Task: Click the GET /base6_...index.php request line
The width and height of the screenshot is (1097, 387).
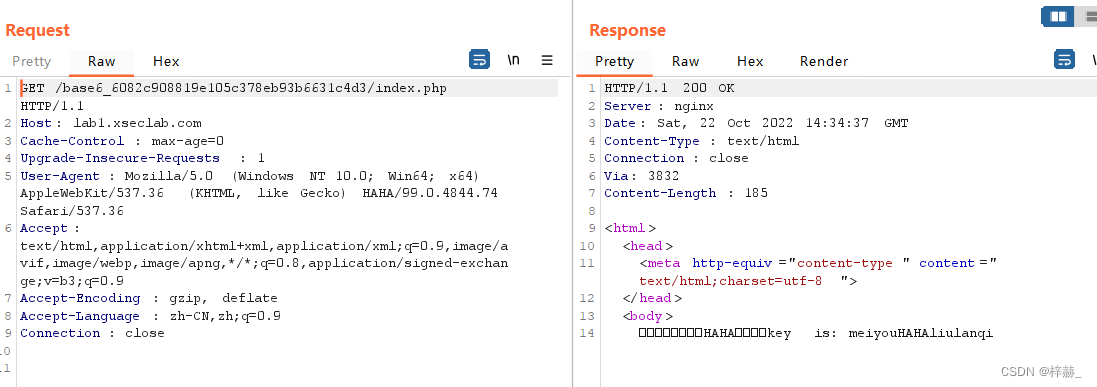Action: coord(233,88)
